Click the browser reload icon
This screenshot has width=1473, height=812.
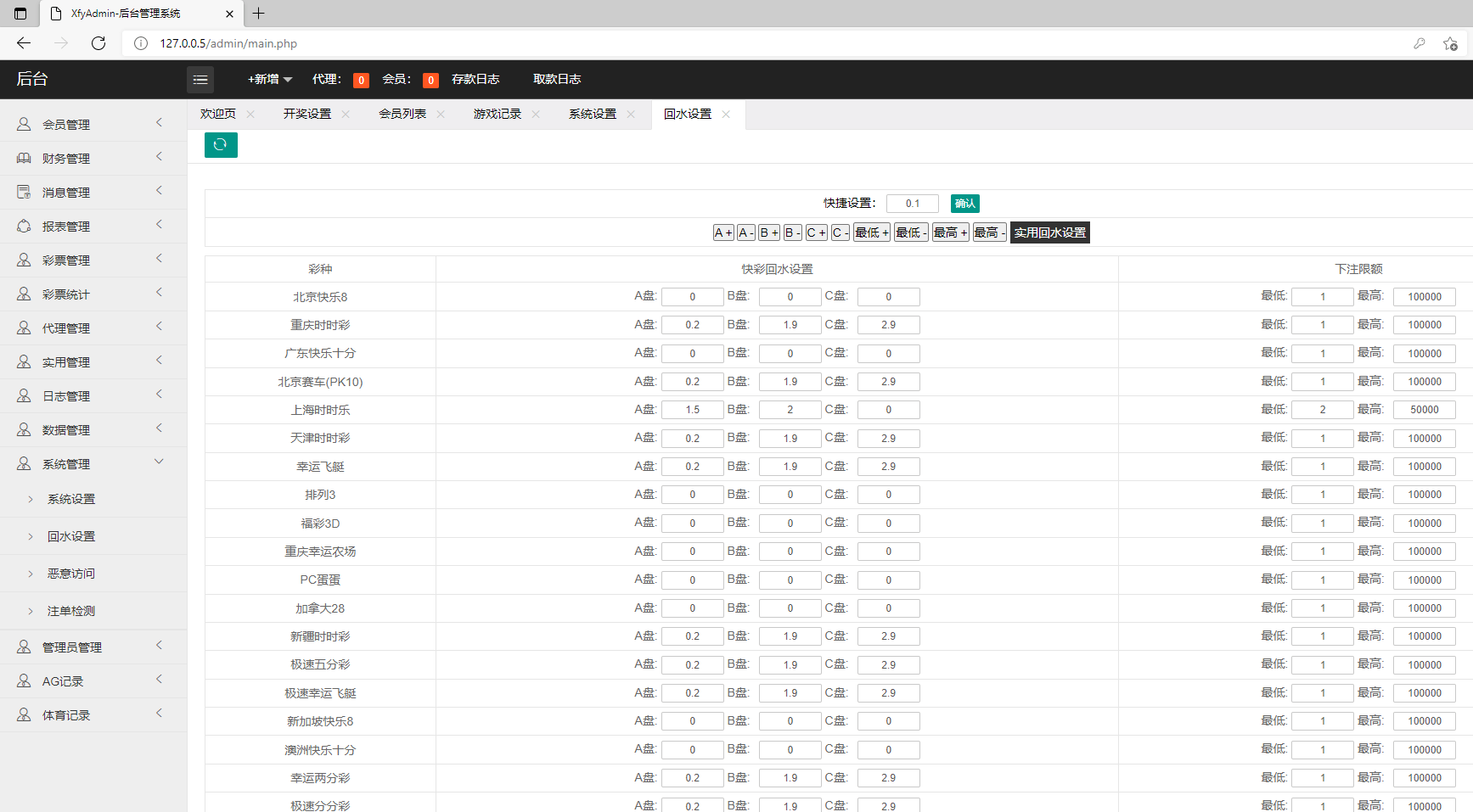(x=98, y=43)
